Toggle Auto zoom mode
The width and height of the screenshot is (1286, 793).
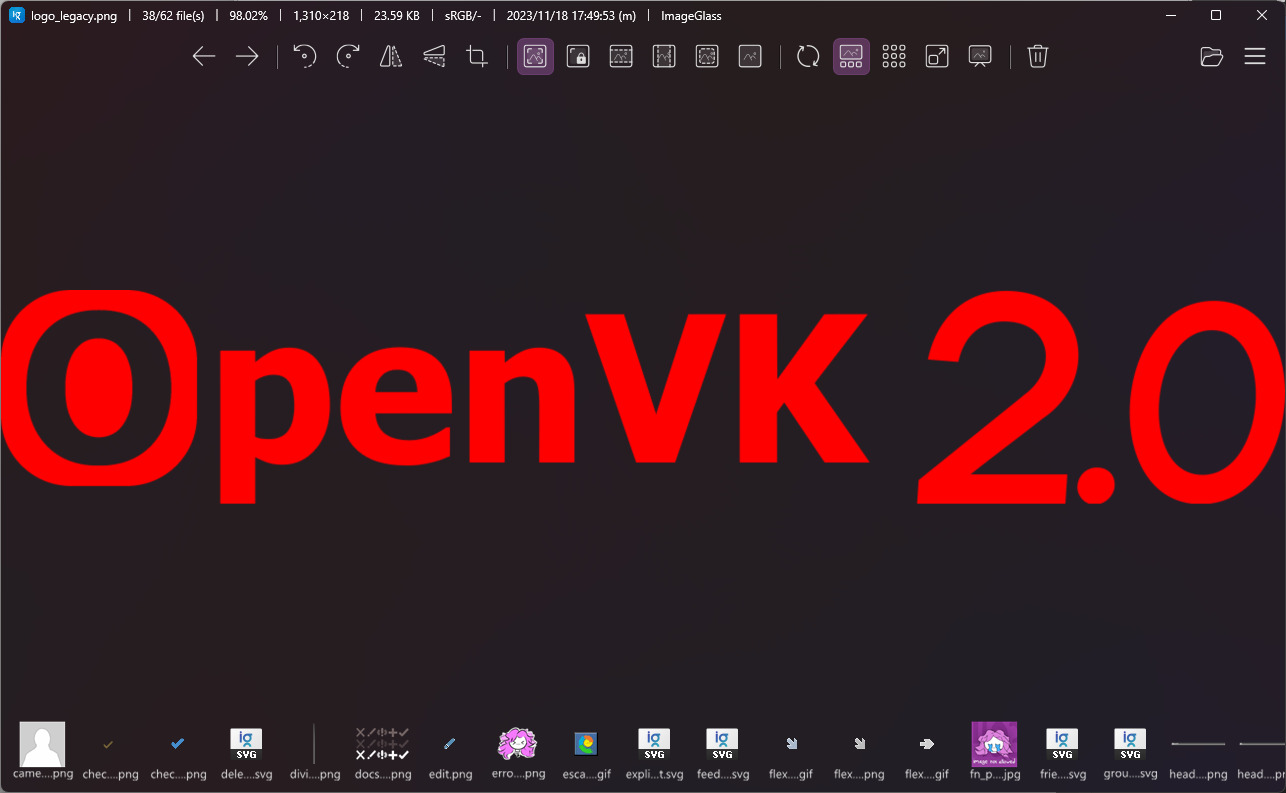pos(535,57)
